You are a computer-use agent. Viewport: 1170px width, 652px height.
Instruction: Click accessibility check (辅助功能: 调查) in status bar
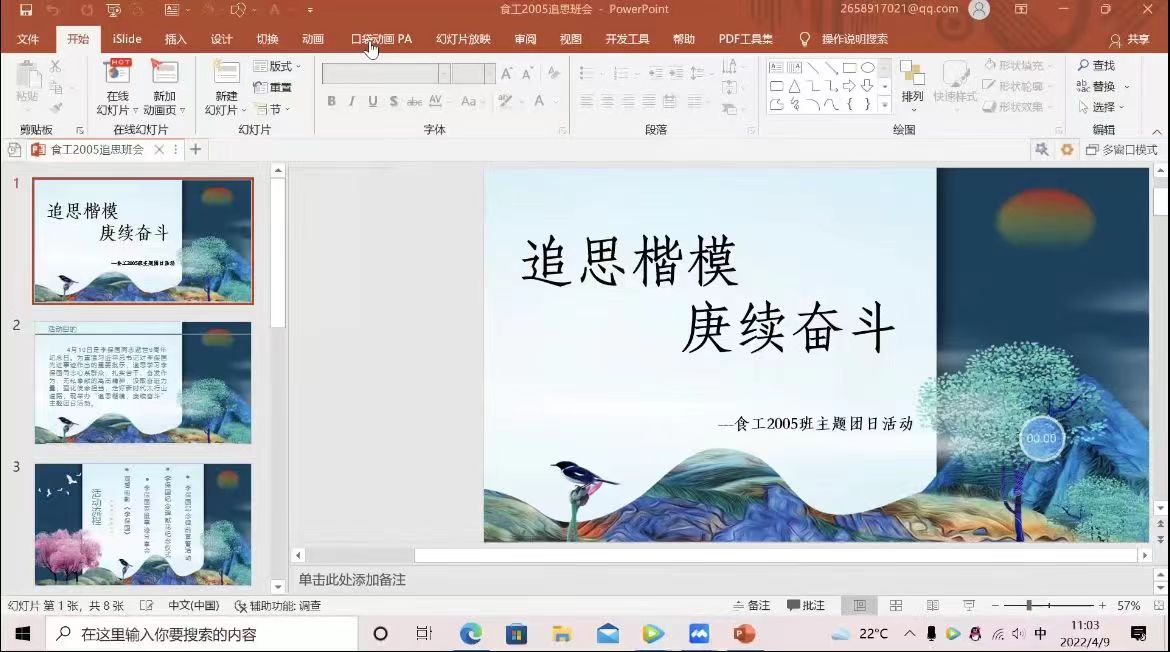tap(278, 606)
